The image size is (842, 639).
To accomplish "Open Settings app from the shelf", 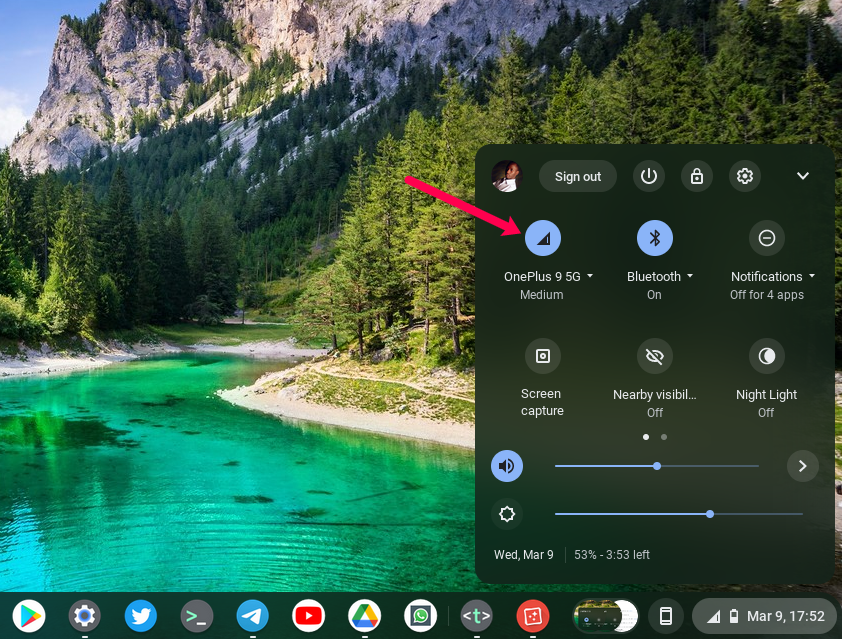I will [x=84, y=616].
